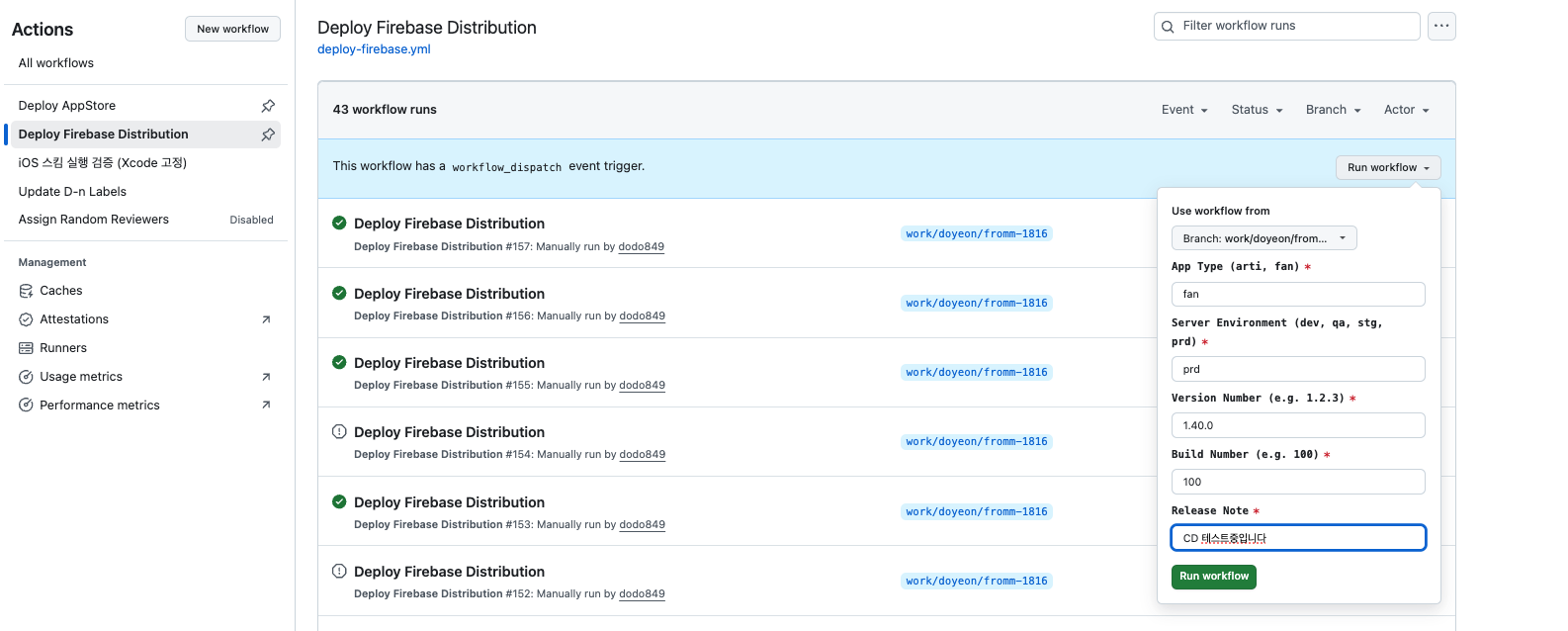This screenshot has height=631, width=1568.
Task: Open the Actor filter dropdown
Action: [x=1406, y=110]
